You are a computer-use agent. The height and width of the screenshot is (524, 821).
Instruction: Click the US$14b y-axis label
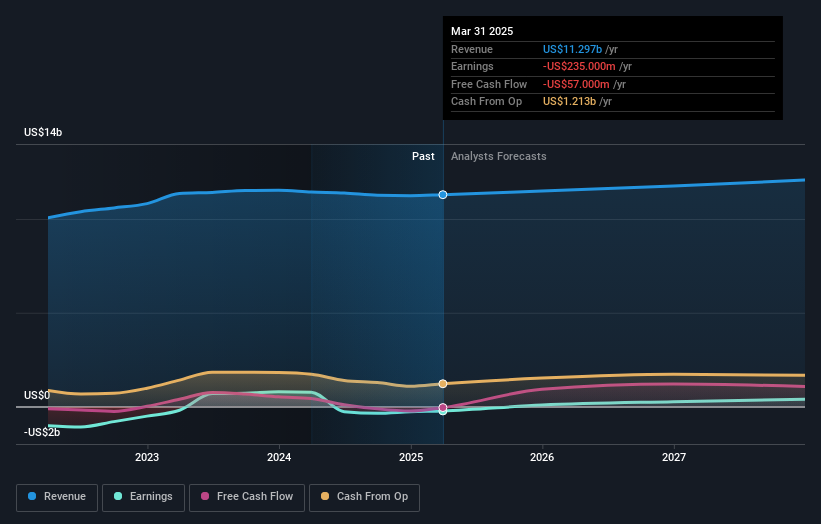pyautogui.click(x=43, y=132)
